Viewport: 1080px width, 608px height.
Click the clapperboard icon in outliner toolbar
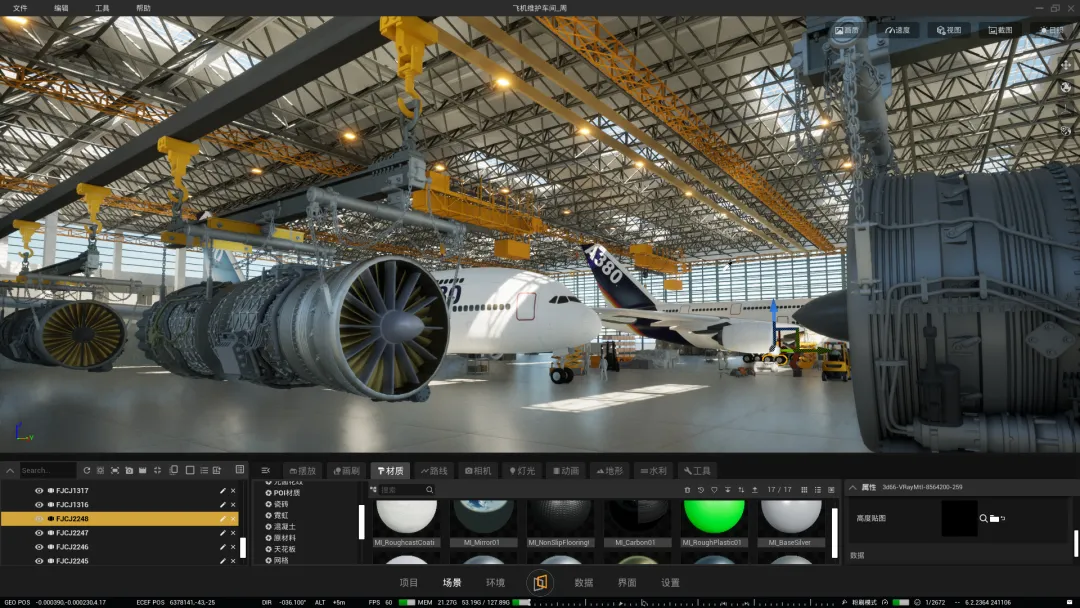pyautogui.click(x=143, y=470)
